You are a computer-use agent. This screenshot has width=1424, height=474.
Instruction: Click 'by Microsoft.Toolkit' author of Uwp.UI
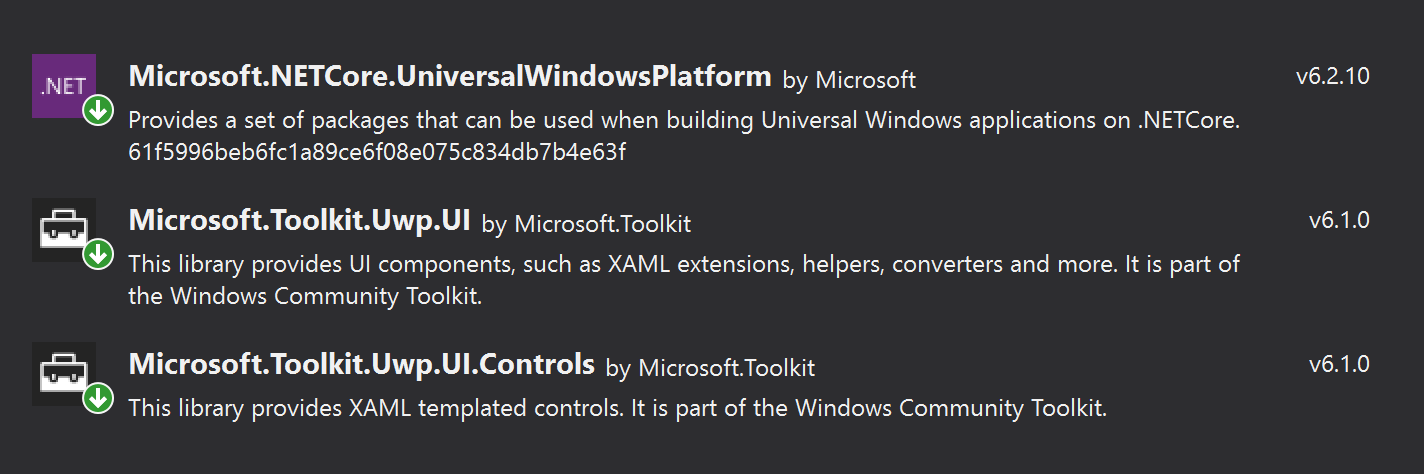[586, 224]
